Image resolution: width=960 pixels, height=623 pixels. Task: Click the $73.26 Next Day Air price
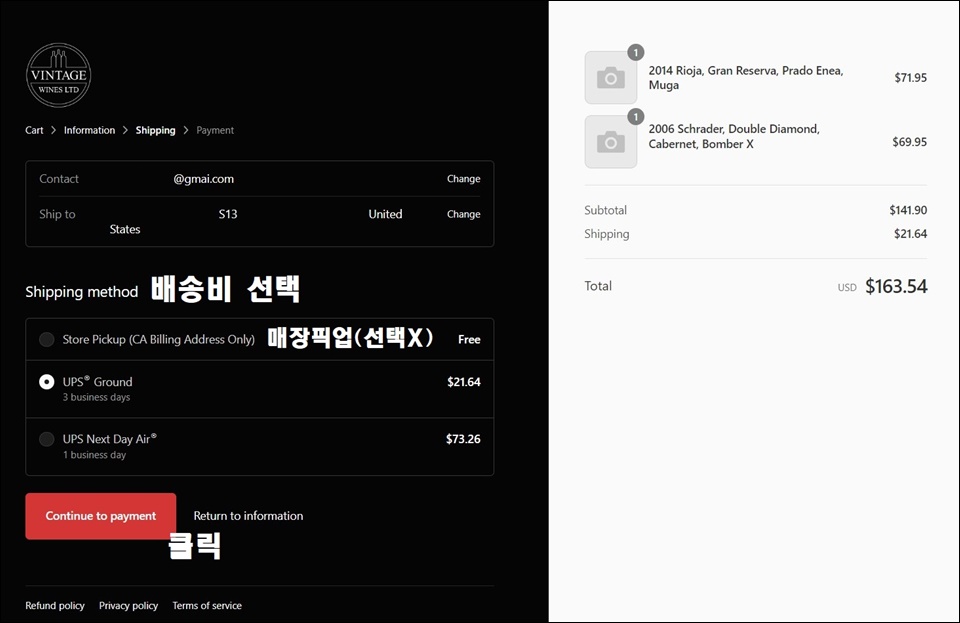[463, 439]
